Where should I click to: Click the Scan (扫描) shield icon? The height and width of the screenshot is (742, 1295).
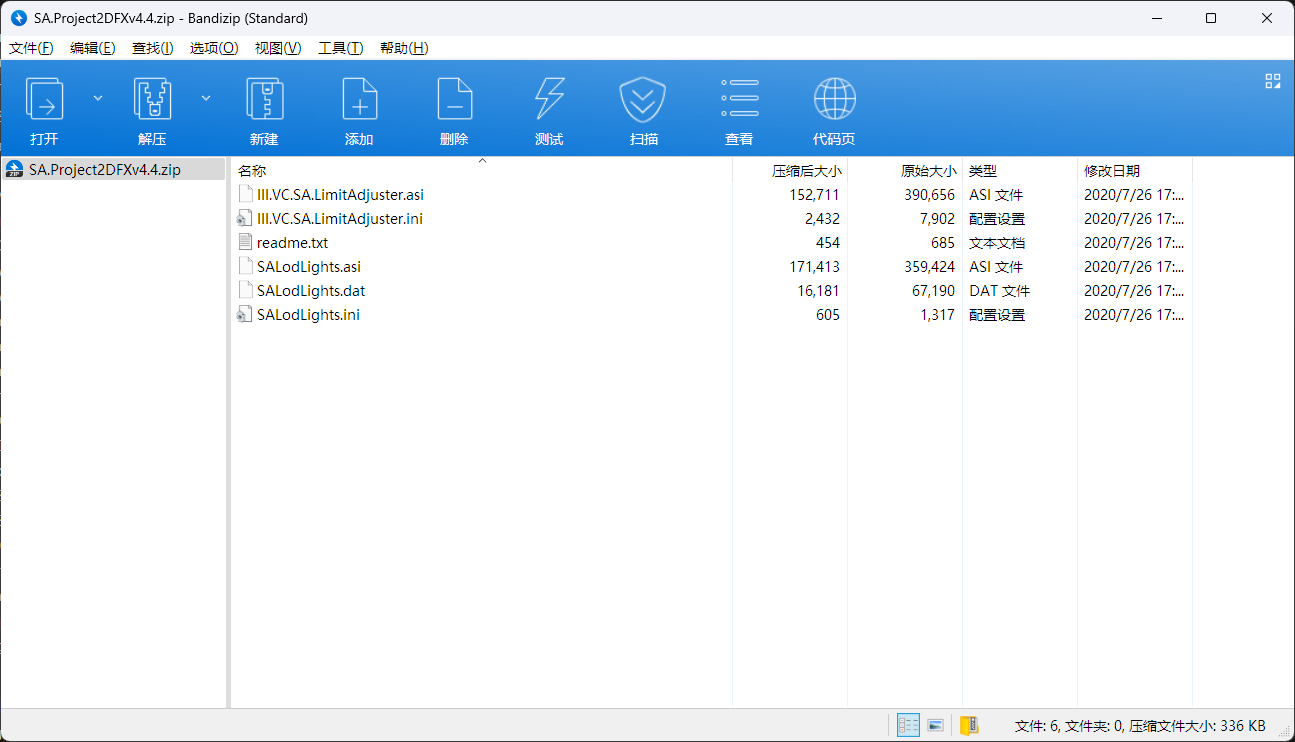pos(644,100)
